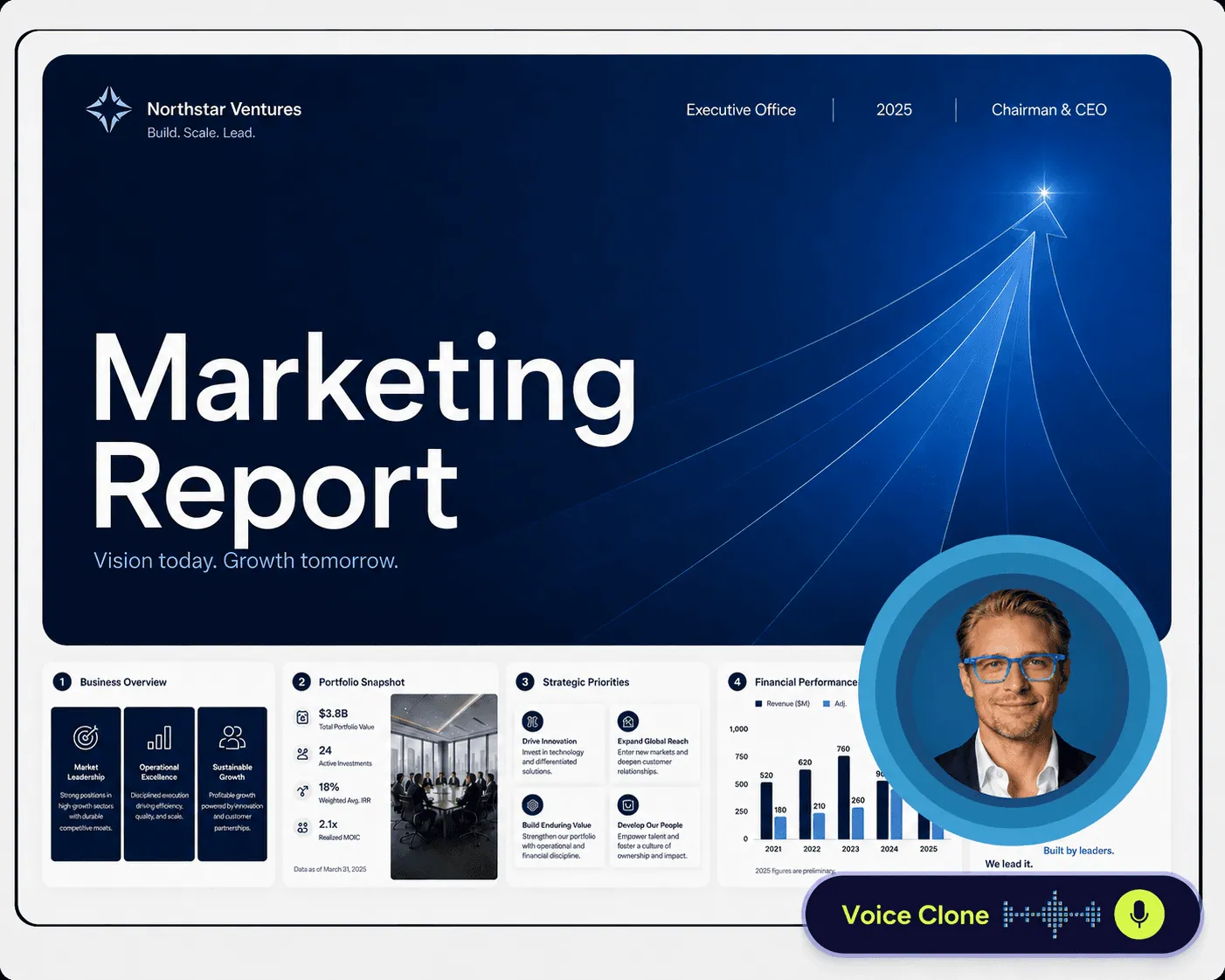Click the 'Data as of March 31, 2025' note
Screen dimensions: 1225x980
coord(330,869)
